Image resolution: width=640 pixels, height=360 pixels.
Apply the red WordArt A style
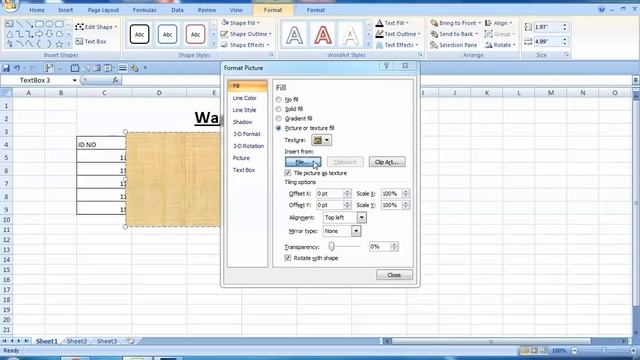[322, 35]
